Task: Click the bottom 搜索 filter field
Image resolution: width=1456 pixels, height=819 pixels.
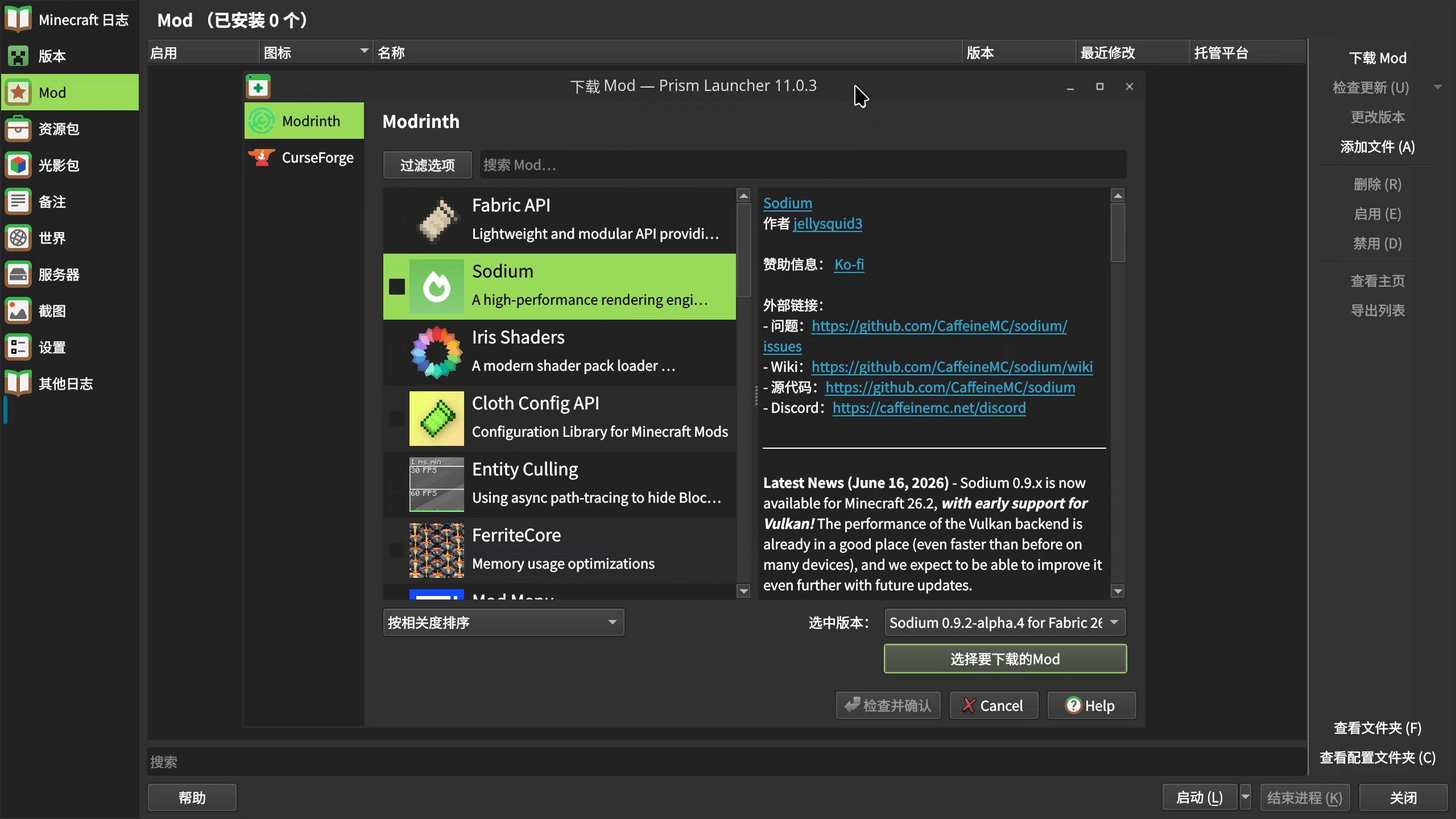Action: click(727, 762)
